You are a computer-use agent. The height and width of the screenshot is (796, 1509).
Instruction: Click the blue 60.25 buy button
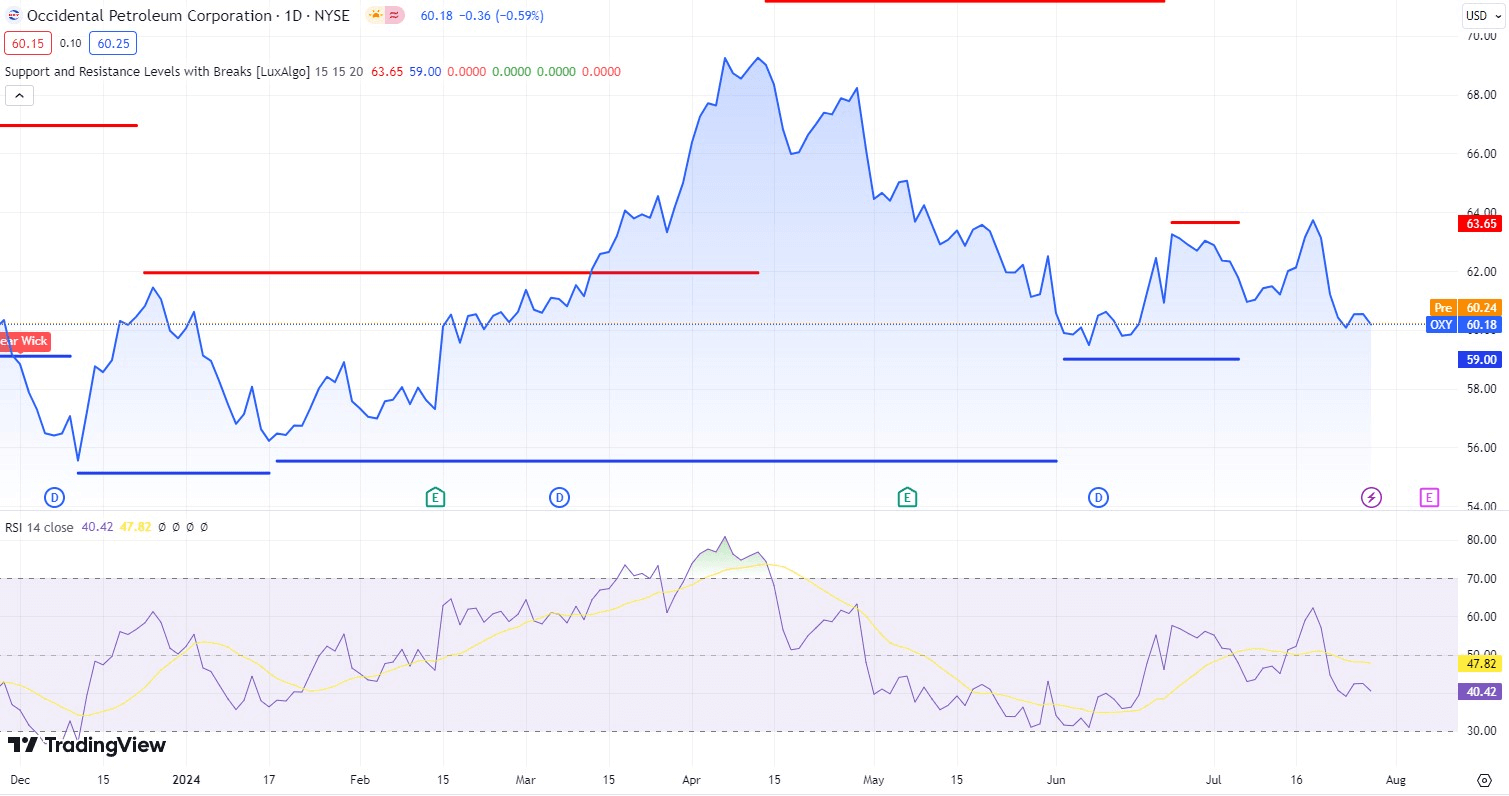(113, 43)
